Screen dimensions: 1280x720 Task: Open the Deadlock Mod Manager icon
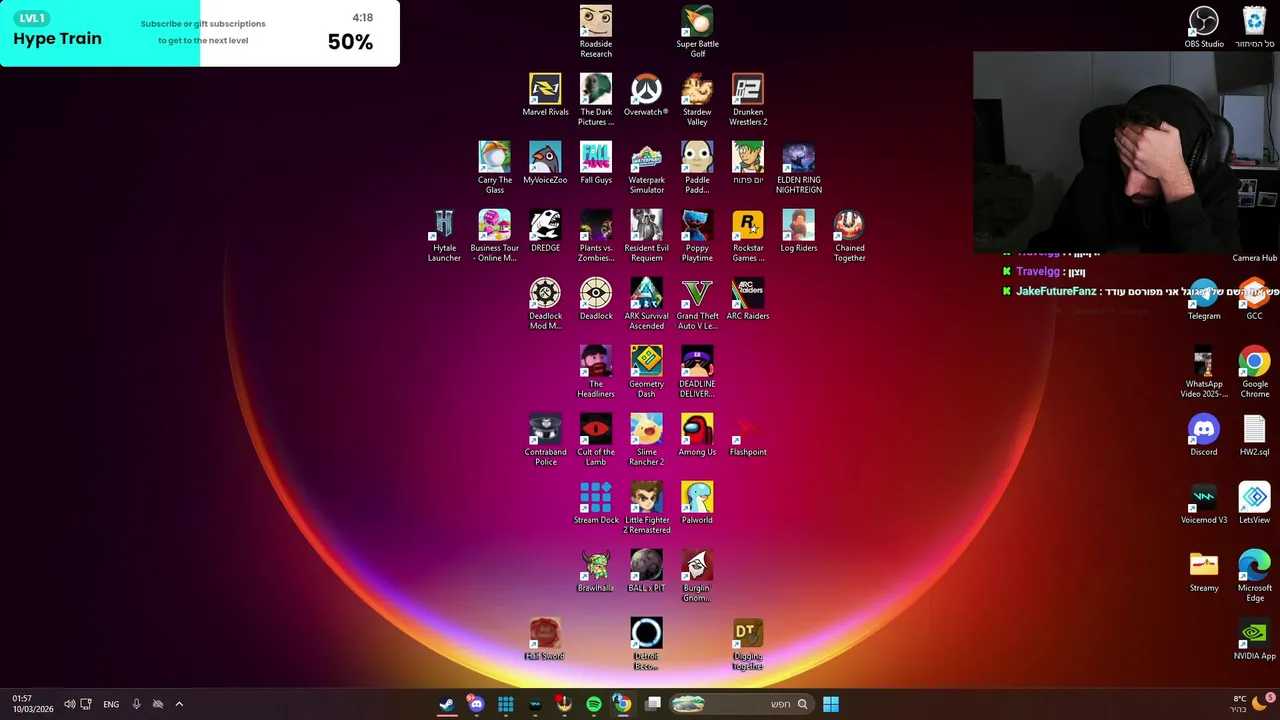[545, 303]
